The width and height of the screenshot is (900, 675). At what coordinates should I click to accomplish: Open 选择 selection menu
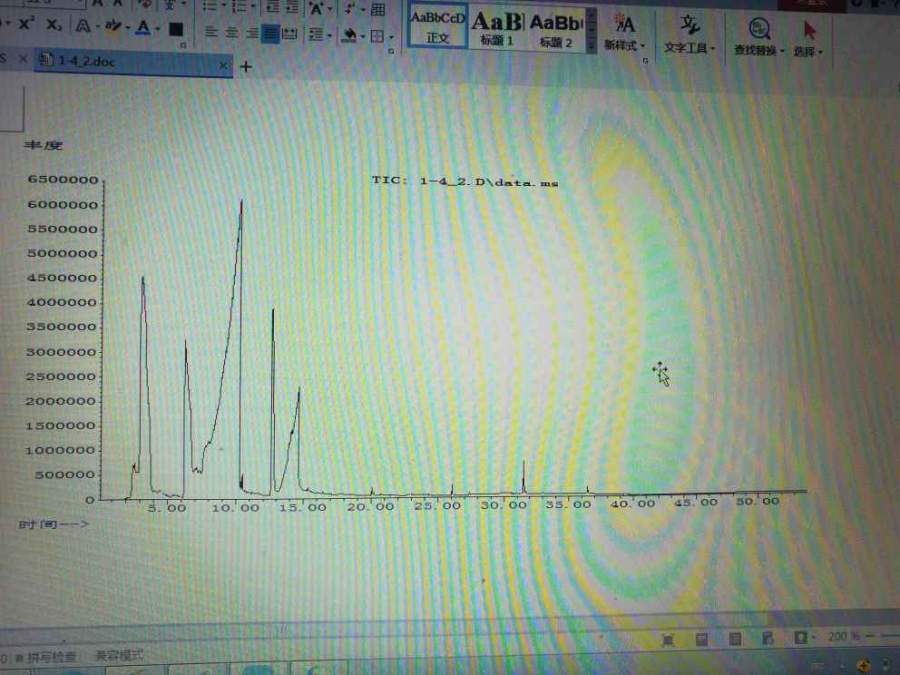[x=808, y=39]
